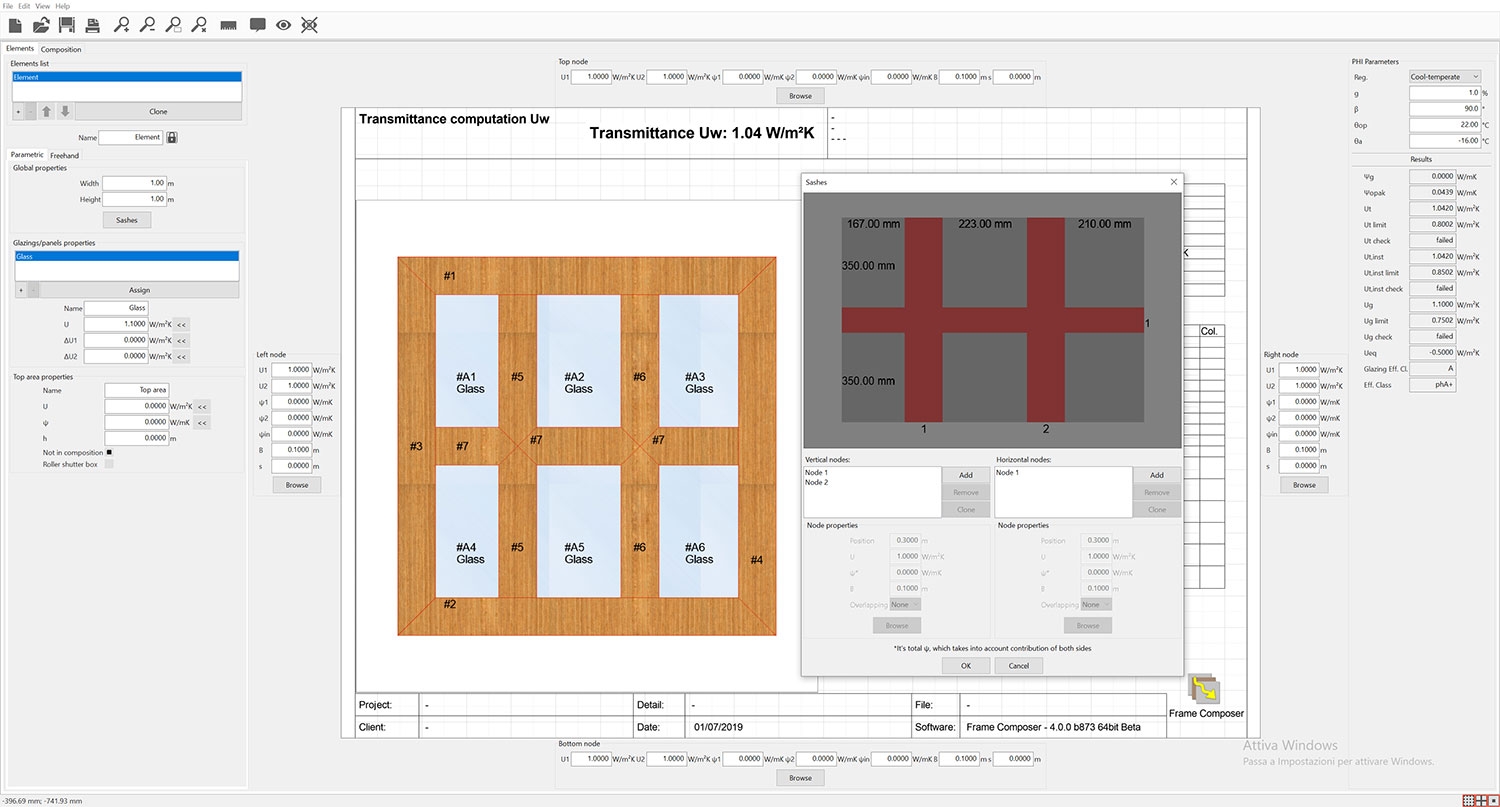The image size is (1500, 807).
Task: Click the PHI Parameters g value field
Action: click(x=1444, y=92)
